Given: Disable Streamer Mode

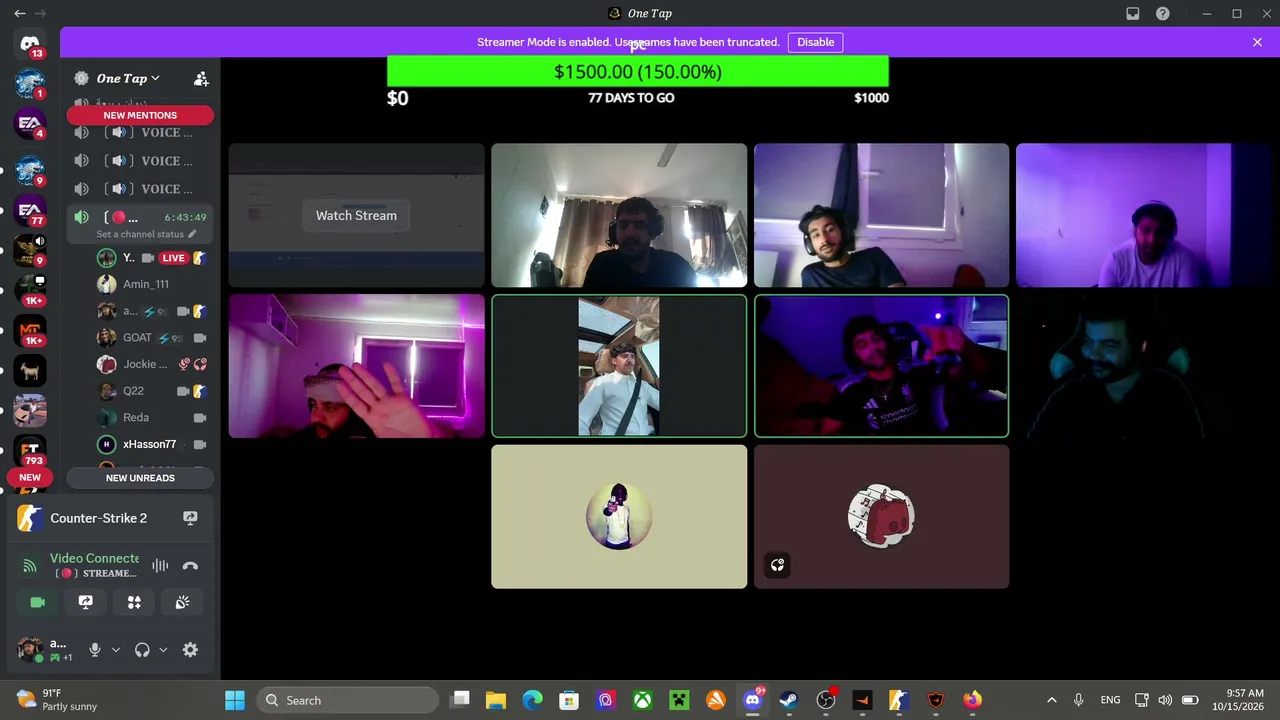Looking at the screenshot, I should (815, 42).
